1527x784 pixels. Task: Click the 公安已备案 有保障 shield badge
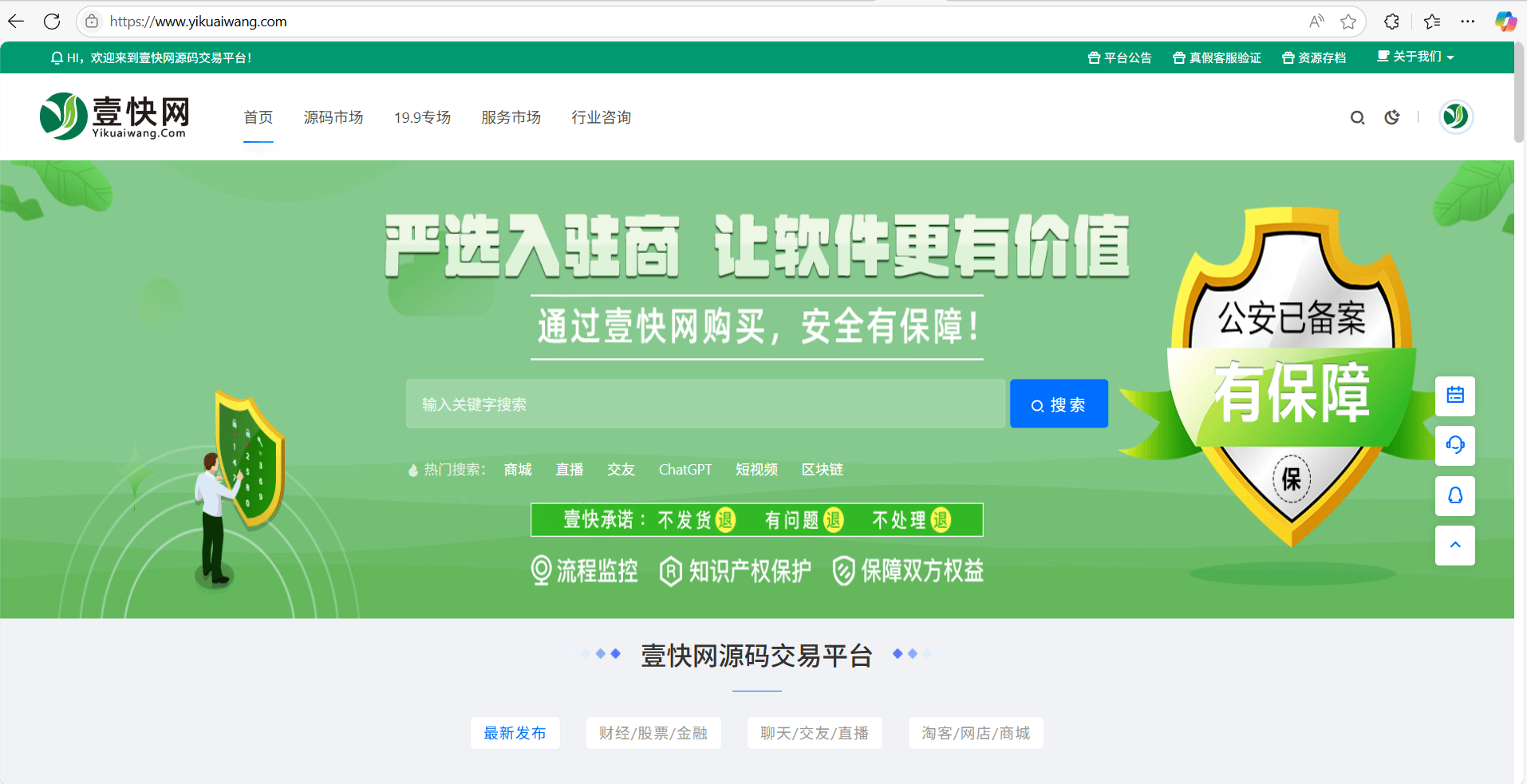1291,377
